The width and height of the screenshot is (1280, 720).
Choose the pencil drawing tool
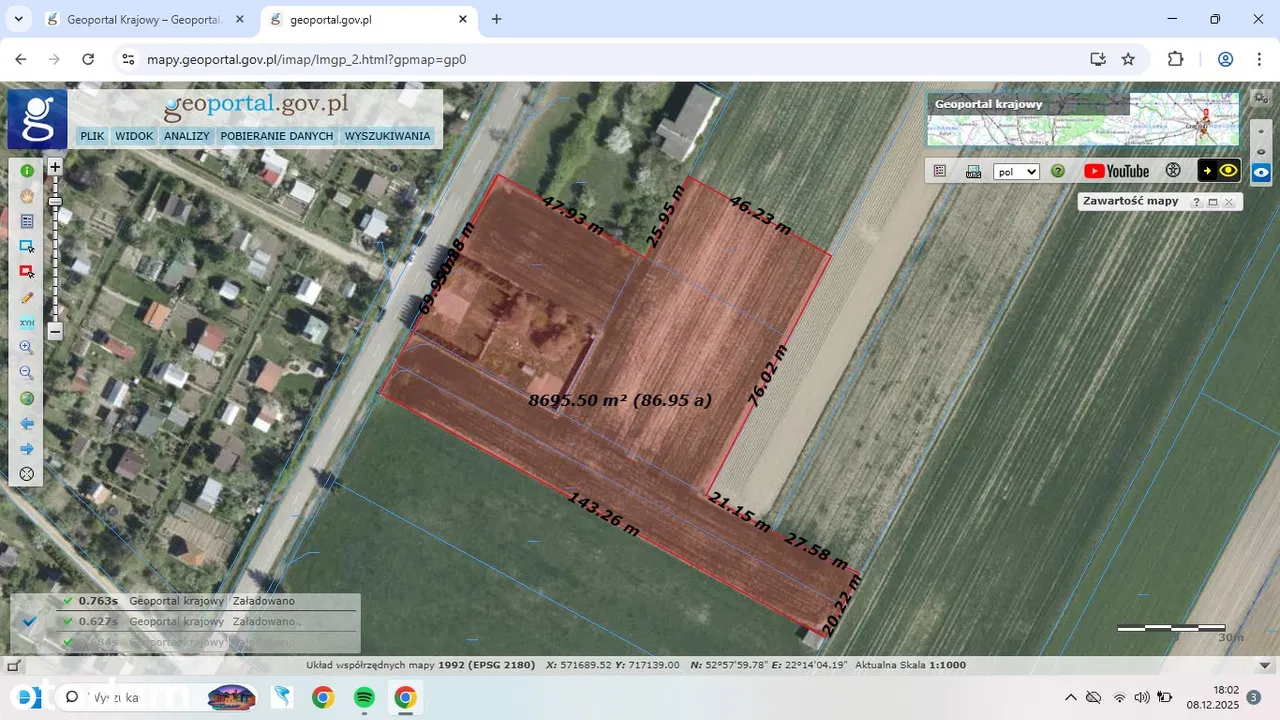27,297
